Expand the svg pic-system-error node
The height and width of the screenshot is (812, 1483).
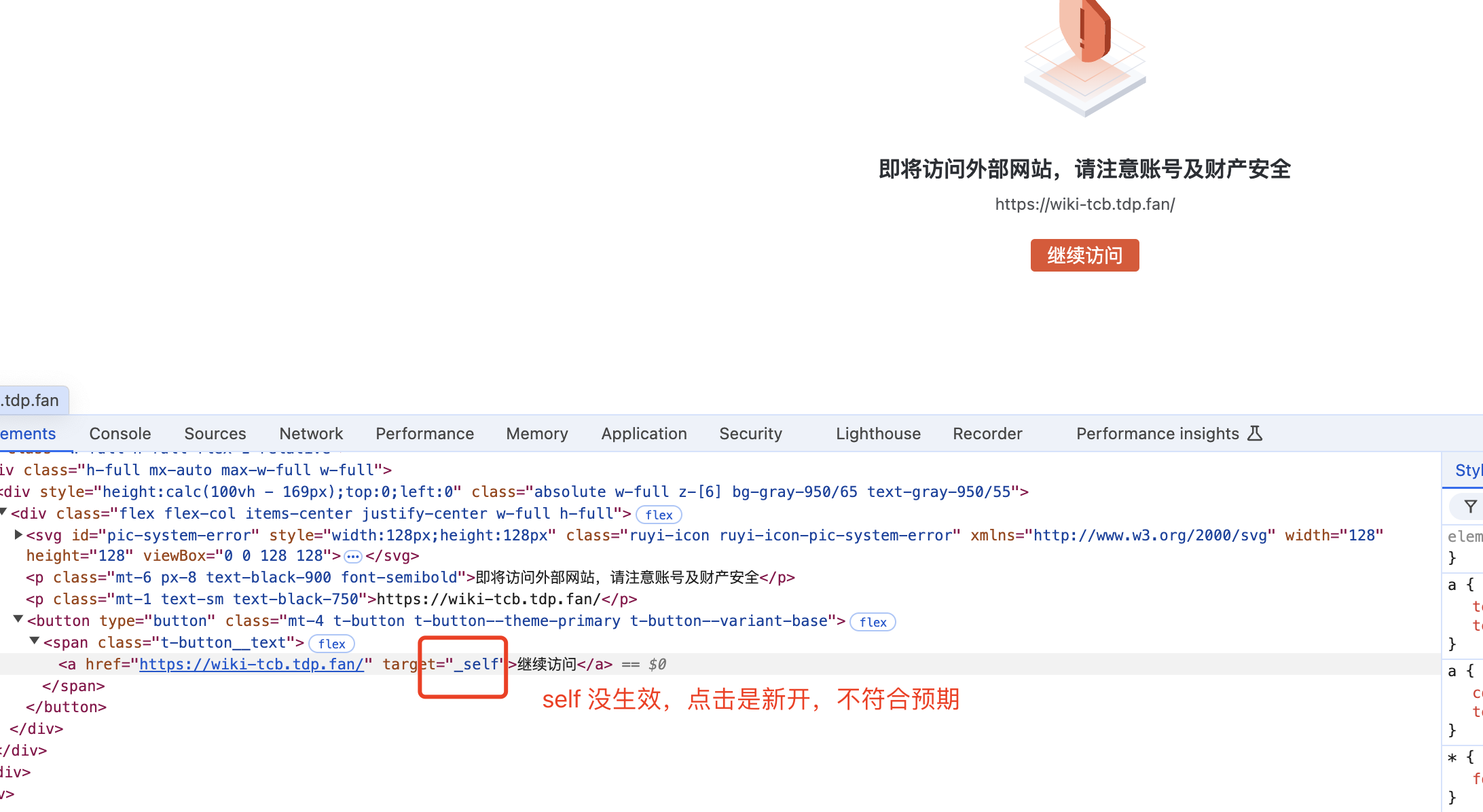point(19,535)
